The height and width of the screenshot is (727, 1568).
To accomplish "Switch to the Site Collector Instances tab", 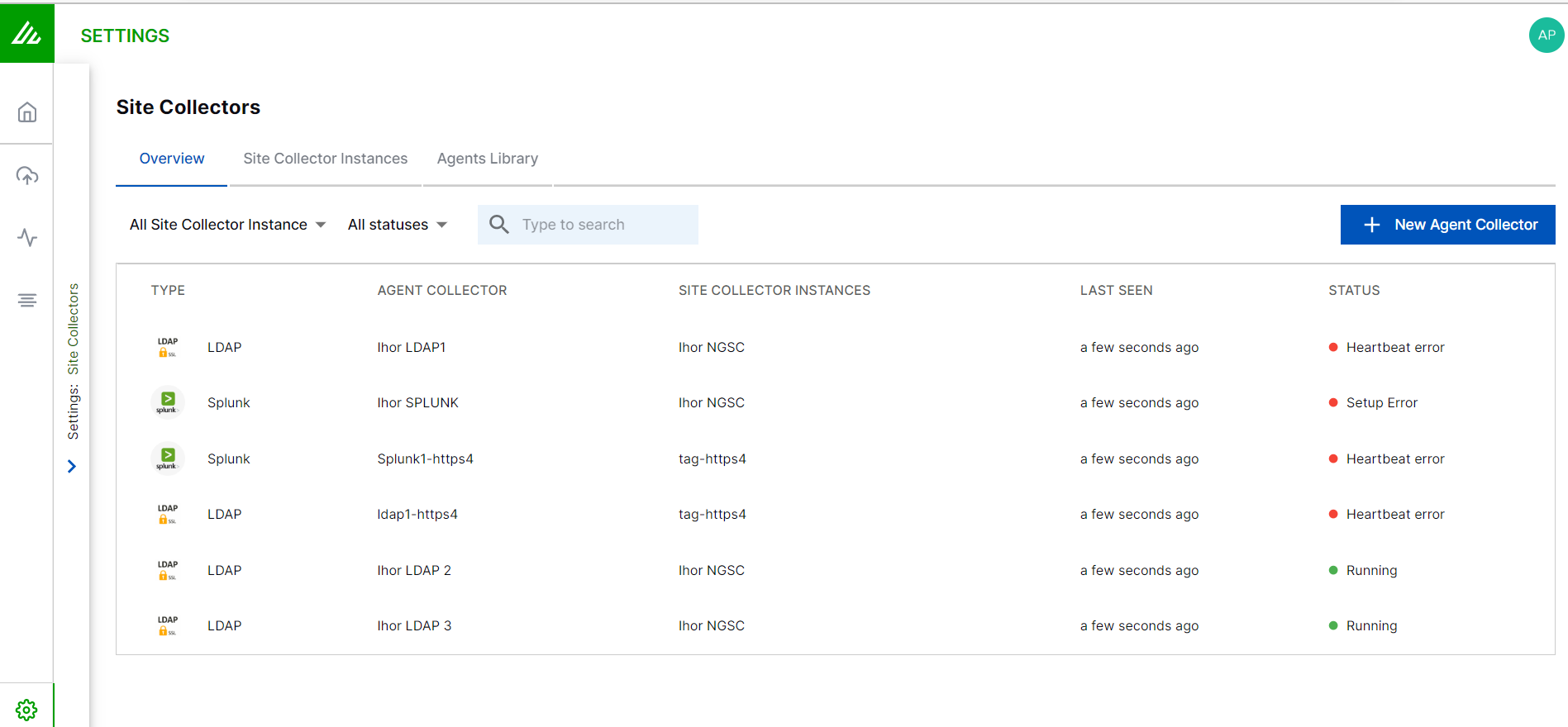I will pyautogui.click(x=326, y=159).
